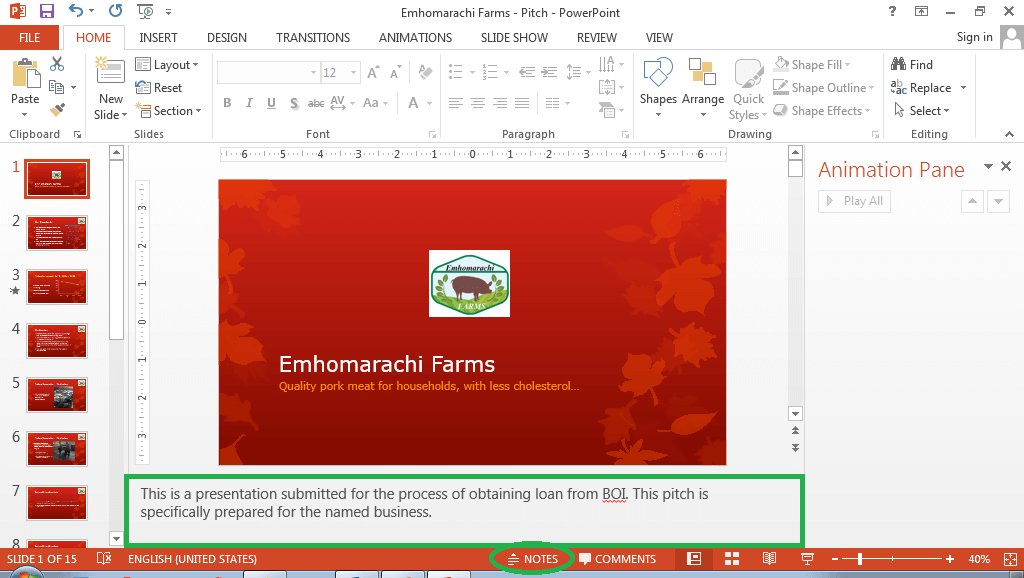
Task: Open the COMMENTS pane from the status bar
Action: coord(617,558)
